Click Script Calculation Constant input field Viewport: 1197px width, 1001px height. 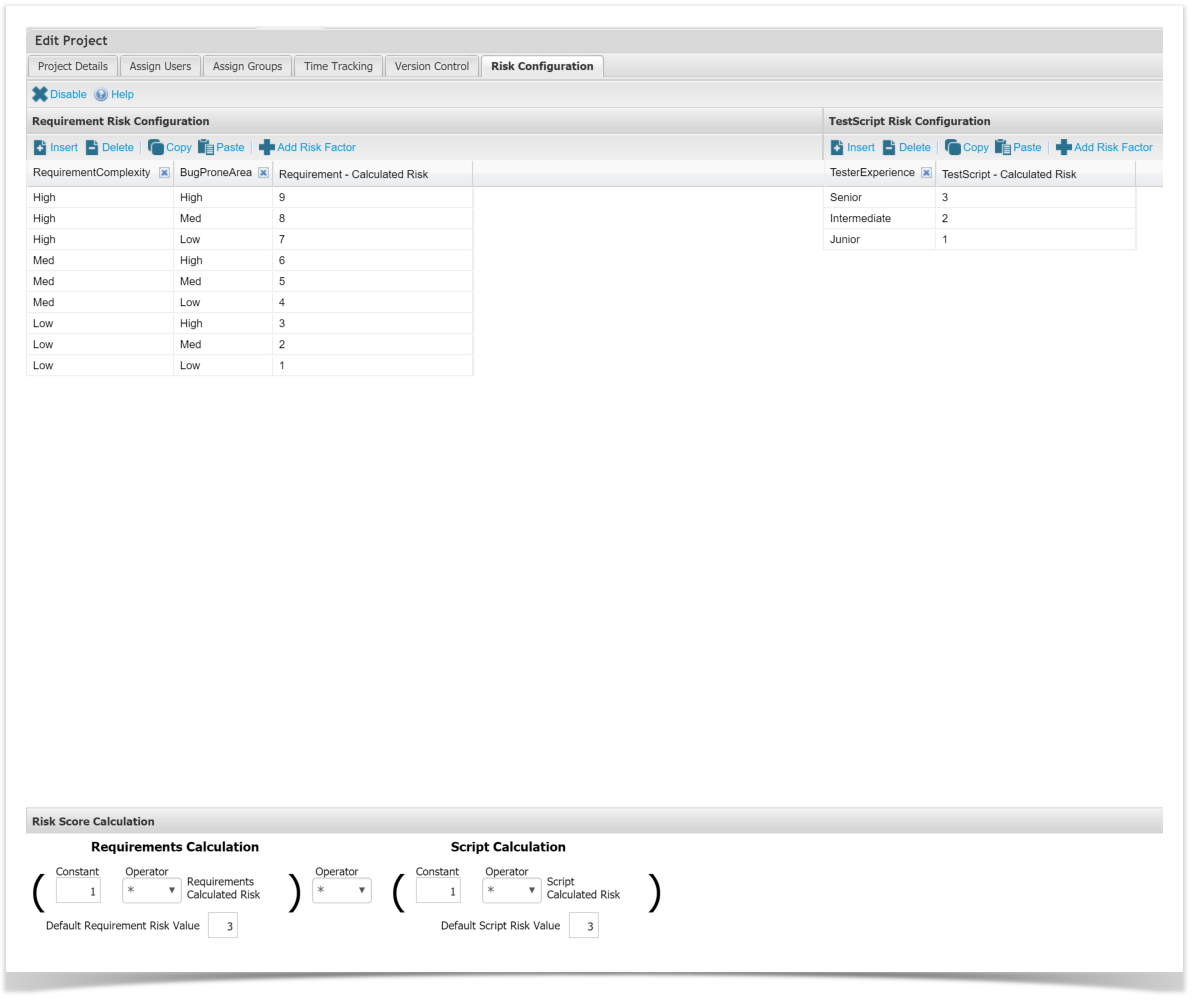(438, 890)
